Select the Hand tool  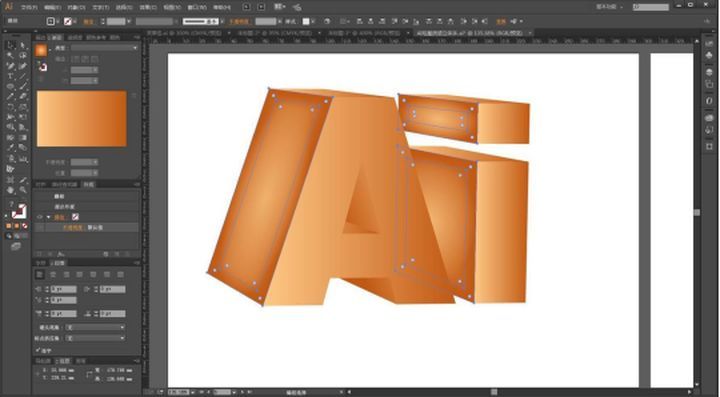(x=11, y=190)
